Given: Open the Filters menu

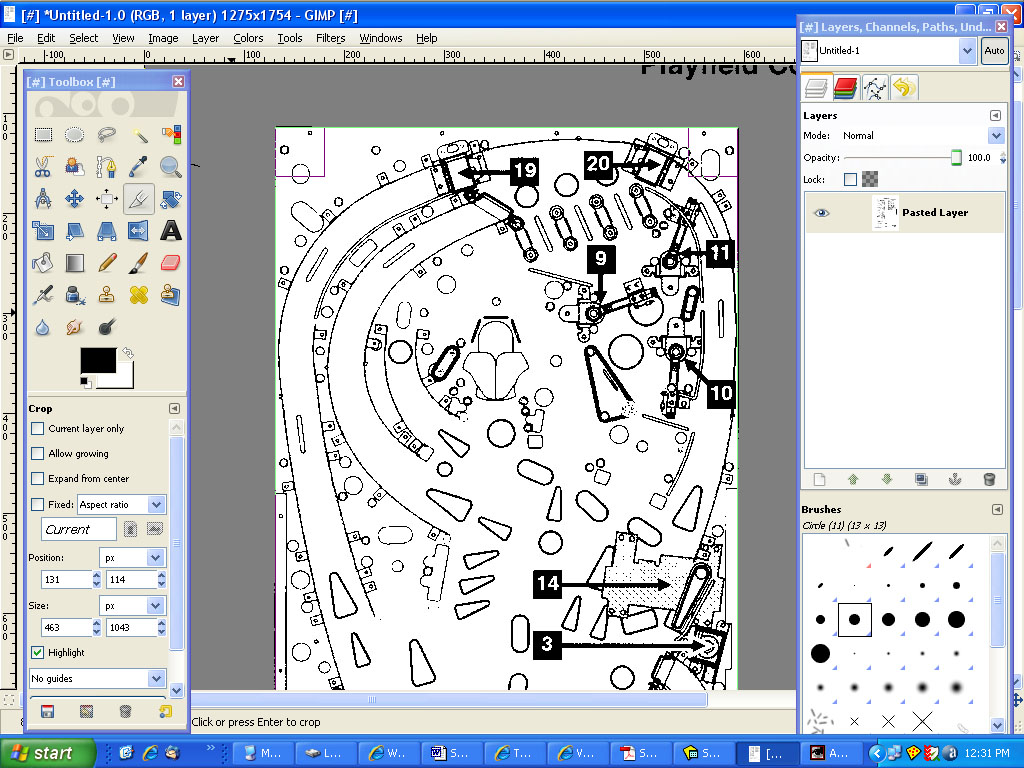Looking at the screenshot, I should point(330,38).
